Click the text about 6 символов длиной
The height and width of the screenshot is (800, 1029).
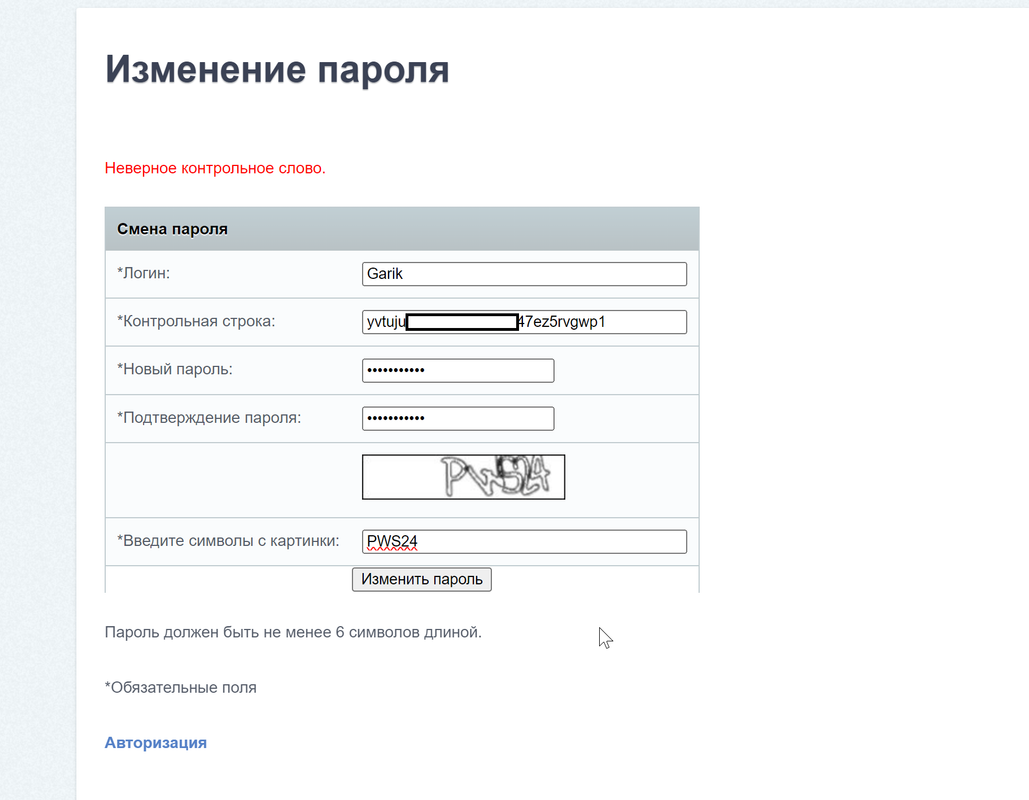(293, 632)
